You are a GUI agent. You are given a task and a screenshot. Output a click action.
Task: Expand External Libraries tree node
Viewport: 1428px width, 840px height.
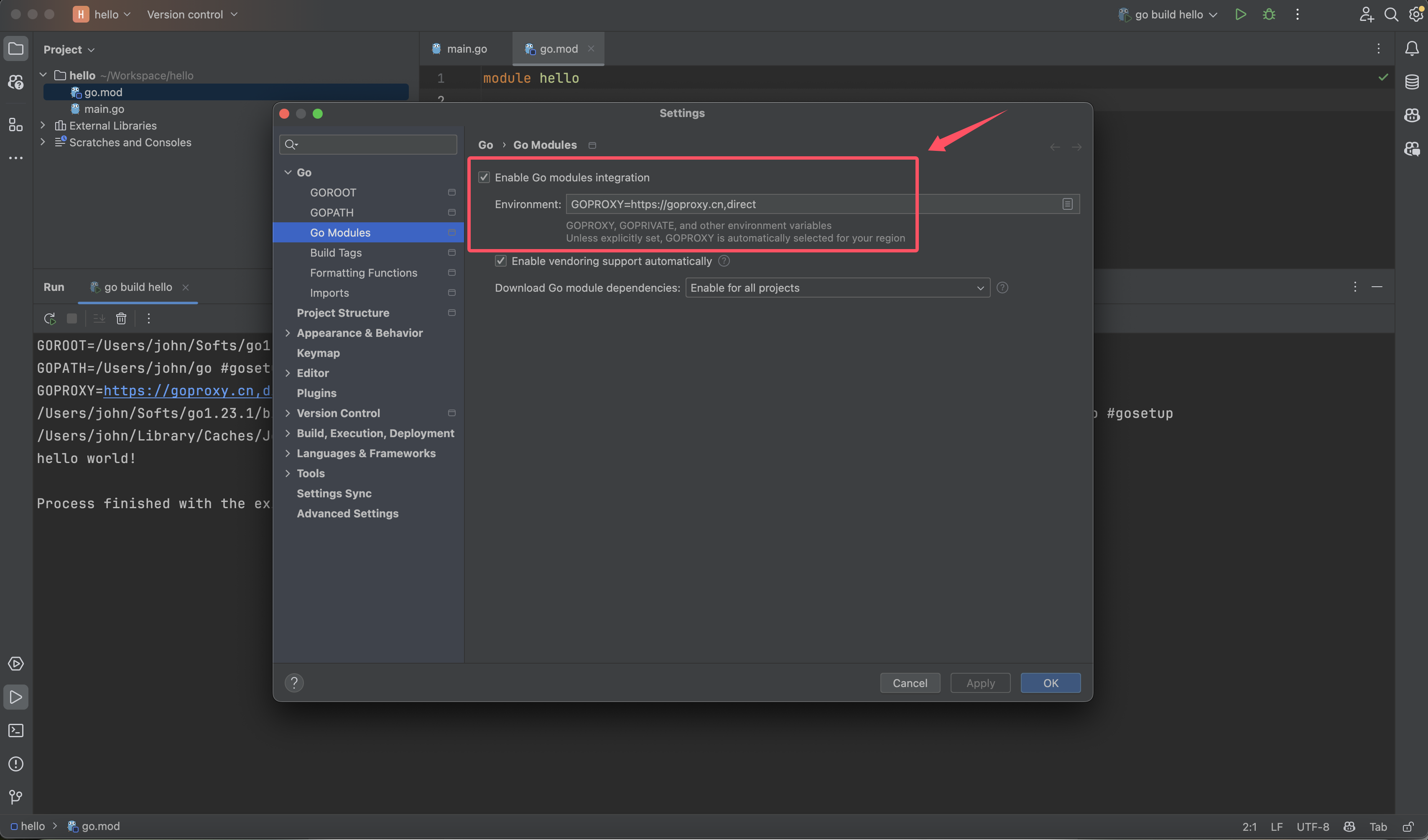(x=43, y=125)
